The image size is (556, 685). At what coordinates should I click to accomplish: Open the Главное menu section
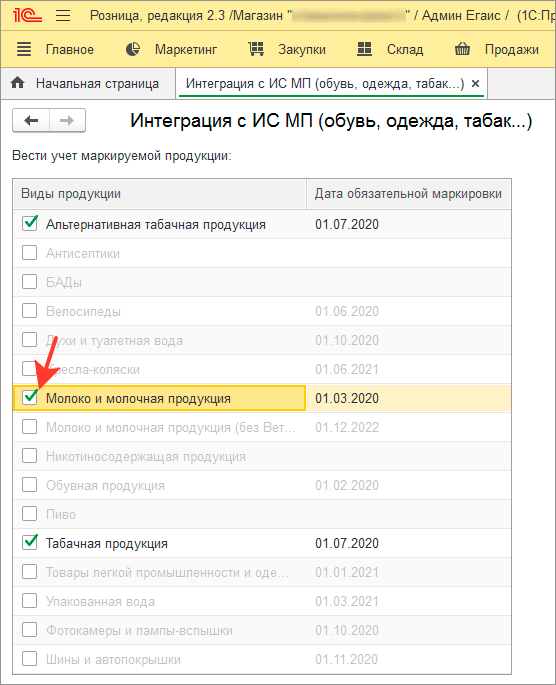[70, 49]
